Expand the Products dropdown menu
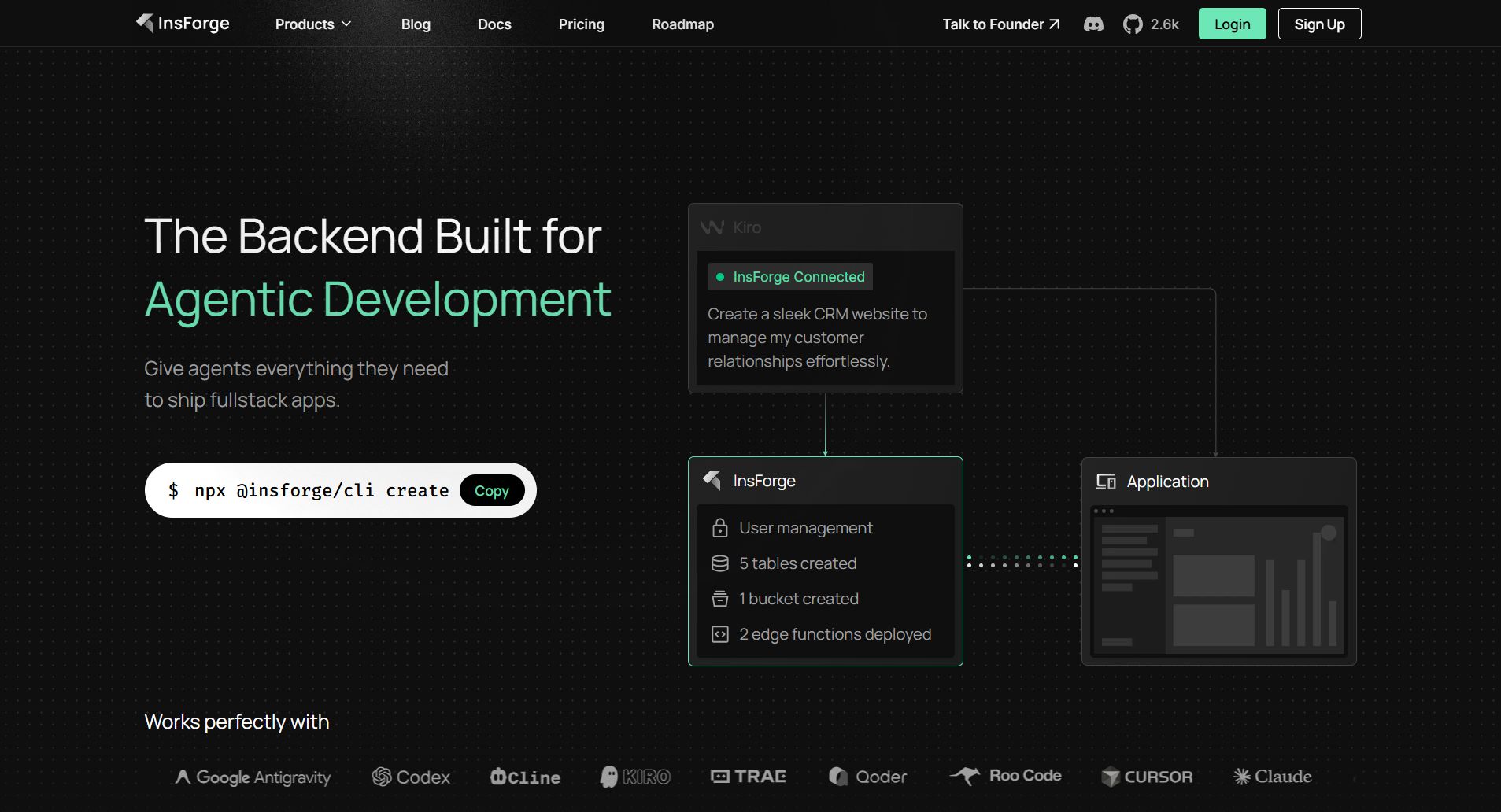 point(312,24)
